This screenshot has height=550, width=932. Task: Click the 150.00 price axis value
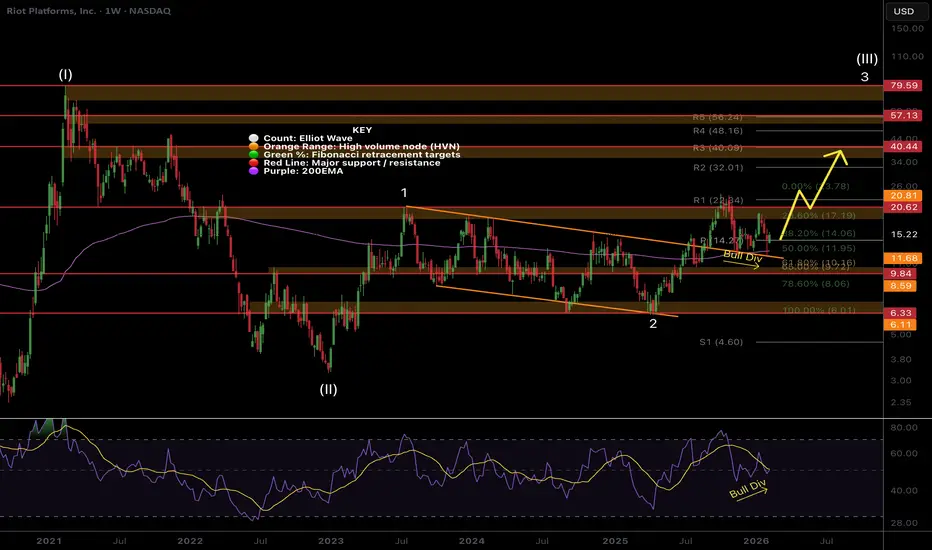click(907, 29)
